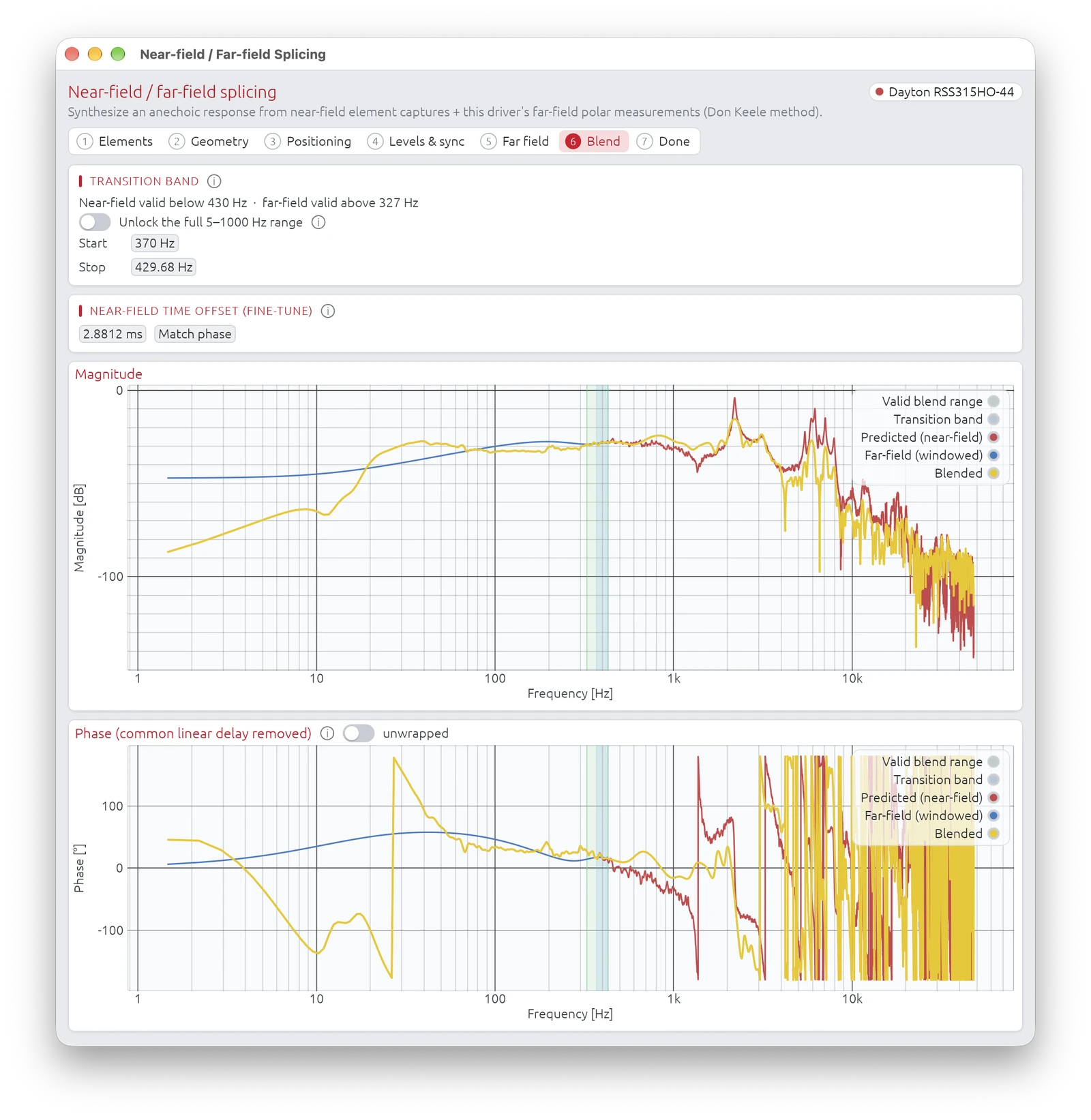Screen dimensions: 1091x1120
Task: Click the Phase [°] axis label
Action: coord(80,868)
